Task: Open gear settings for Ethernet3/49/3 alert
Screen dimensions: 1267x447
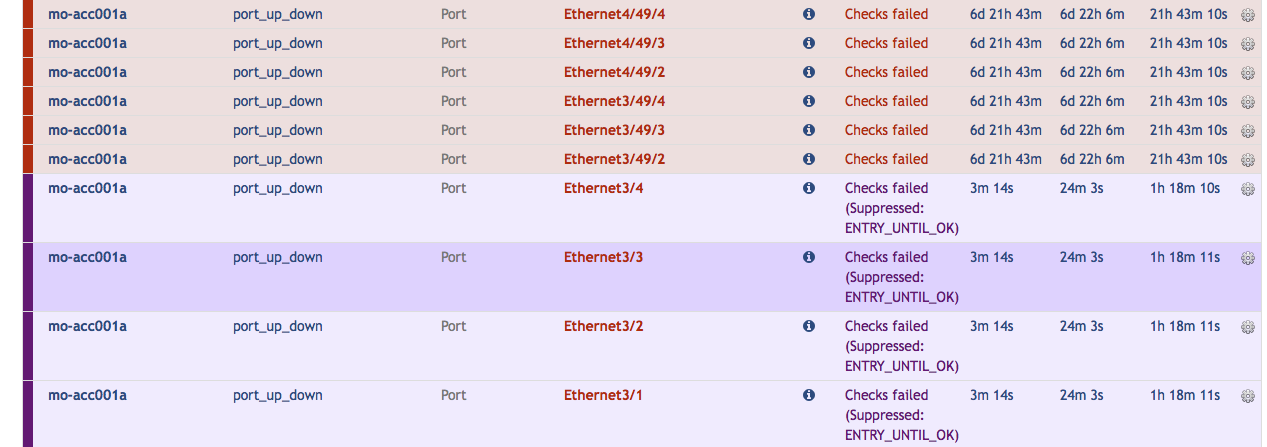Action: [1248, 131]
